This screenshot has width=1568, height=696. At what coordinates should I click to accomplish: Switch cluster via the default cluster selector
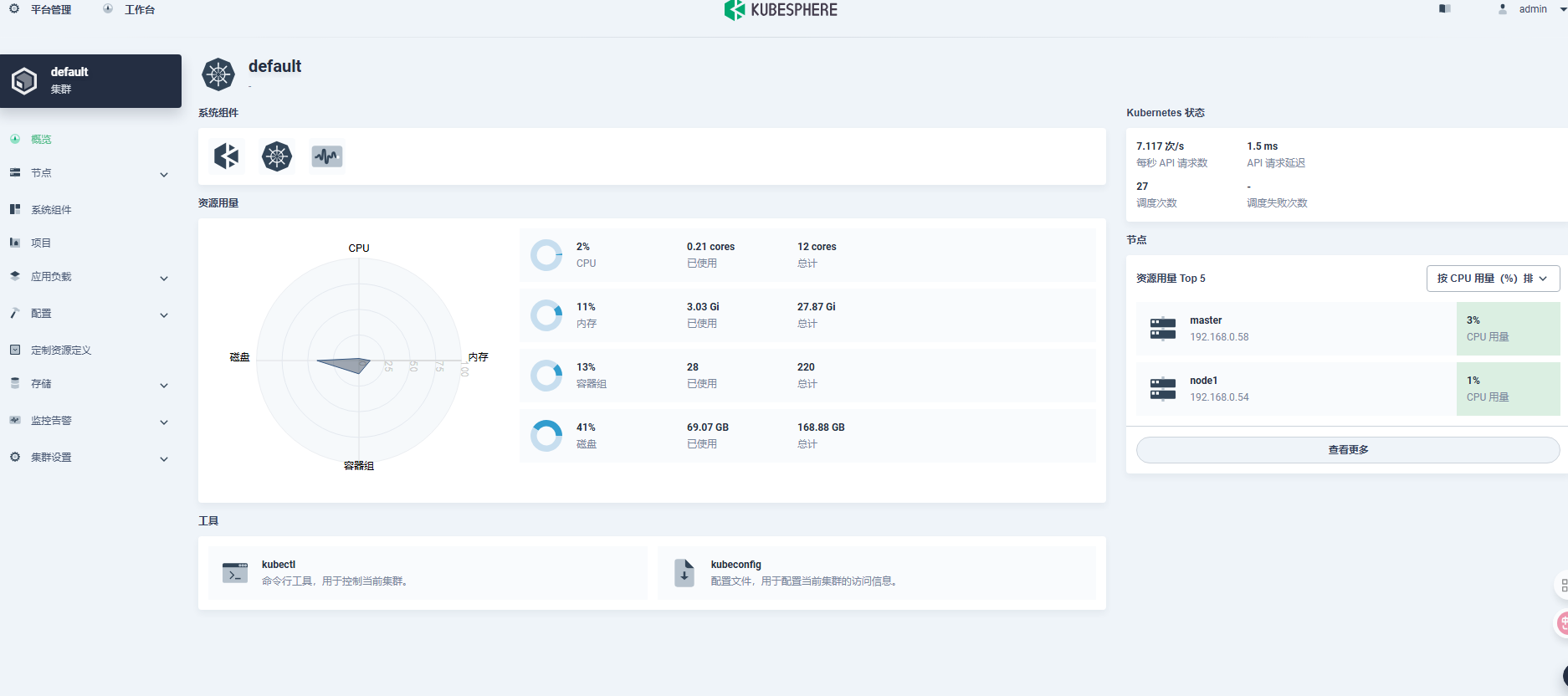[x=90, y=81]
